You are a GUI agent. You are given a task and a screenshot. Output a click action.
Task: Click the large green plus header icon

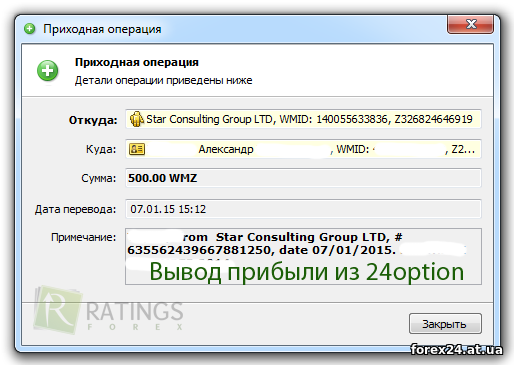pyautogui.click(x=47, y=71)
